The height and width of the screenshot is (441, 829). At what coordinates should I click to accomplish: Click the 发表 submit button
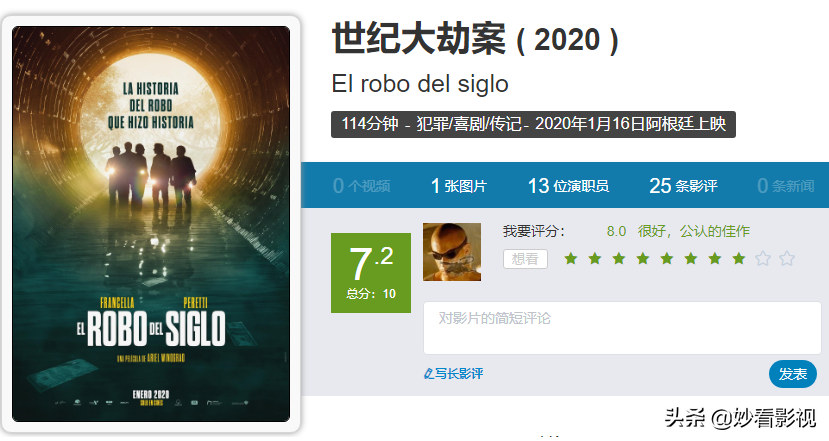tap(793, 374)
